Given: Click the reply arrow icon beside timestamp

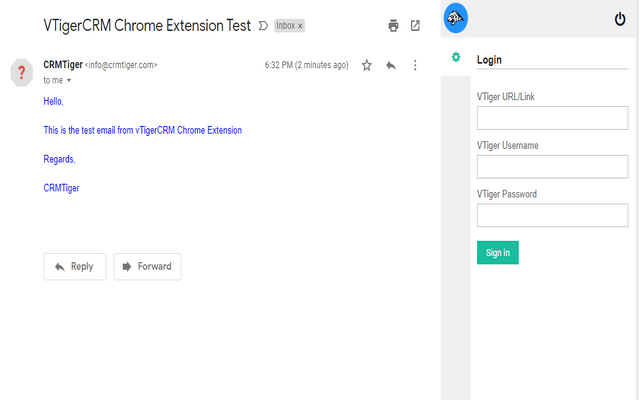Looking at the screenshot, I should pos(391,65).
